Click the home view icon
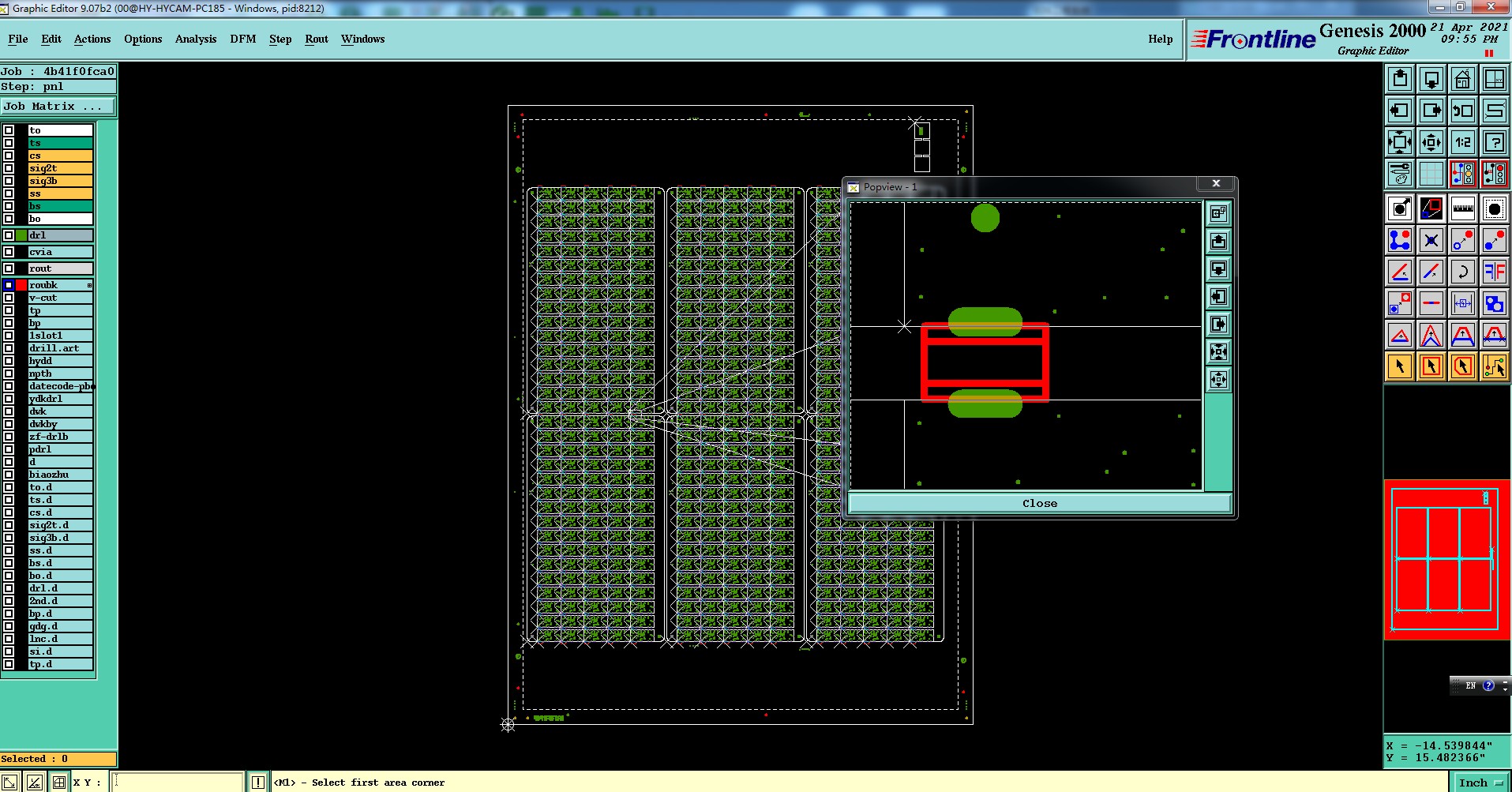1512x792 pixels. 1463,79
